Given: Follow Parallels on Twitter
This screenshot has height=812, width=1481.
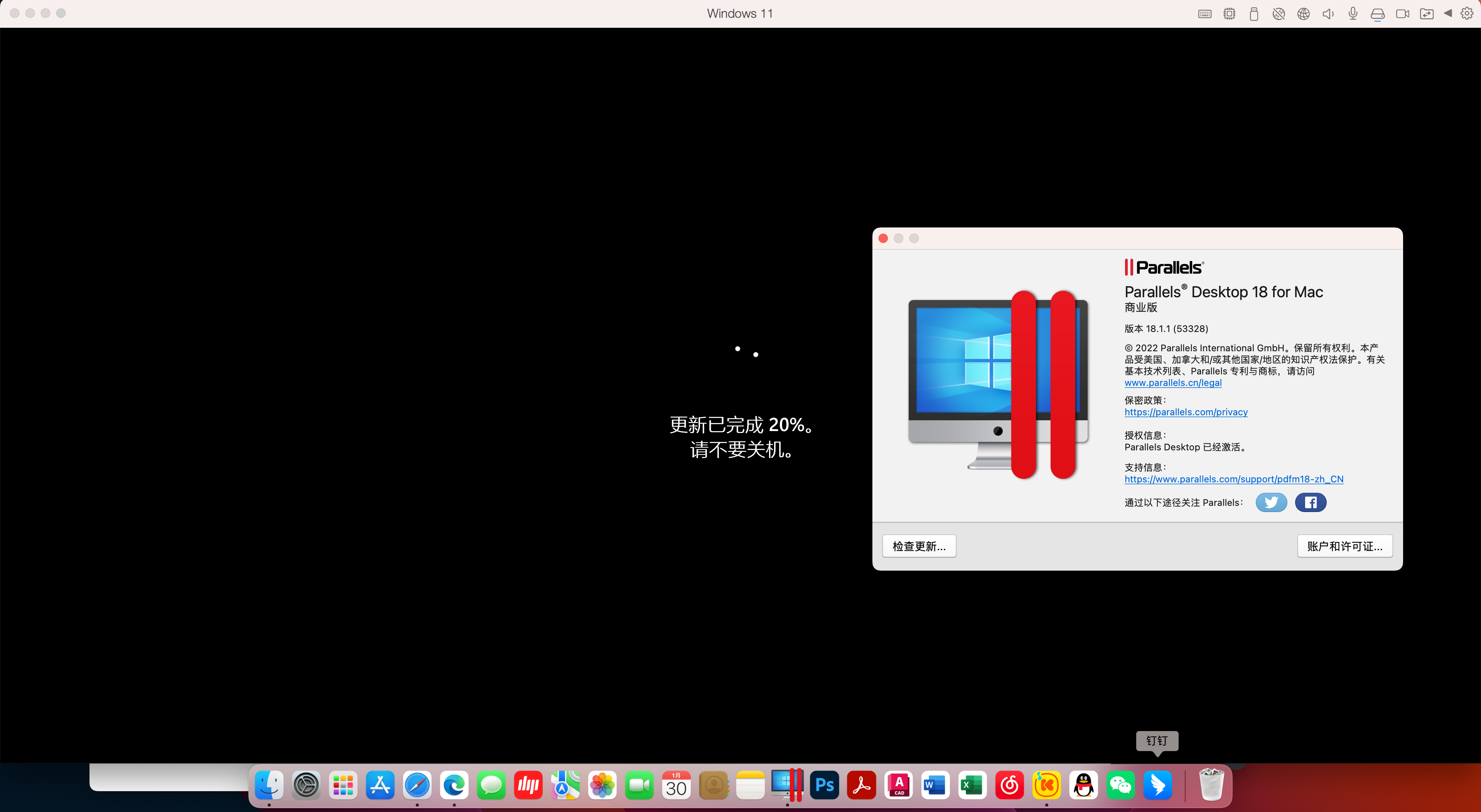Looking at the screenshot, I should tap(1271, 502).
